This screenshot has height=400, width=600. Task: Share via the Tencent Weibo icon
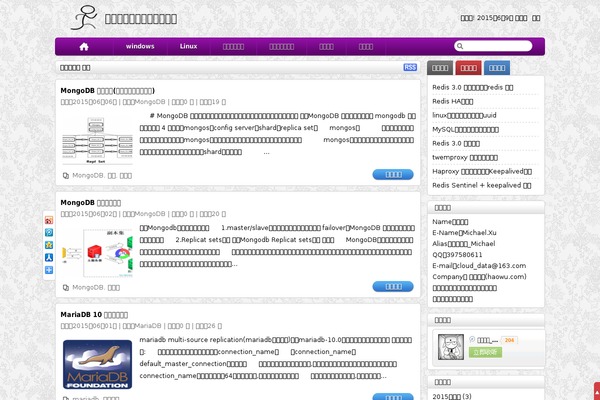49,232
